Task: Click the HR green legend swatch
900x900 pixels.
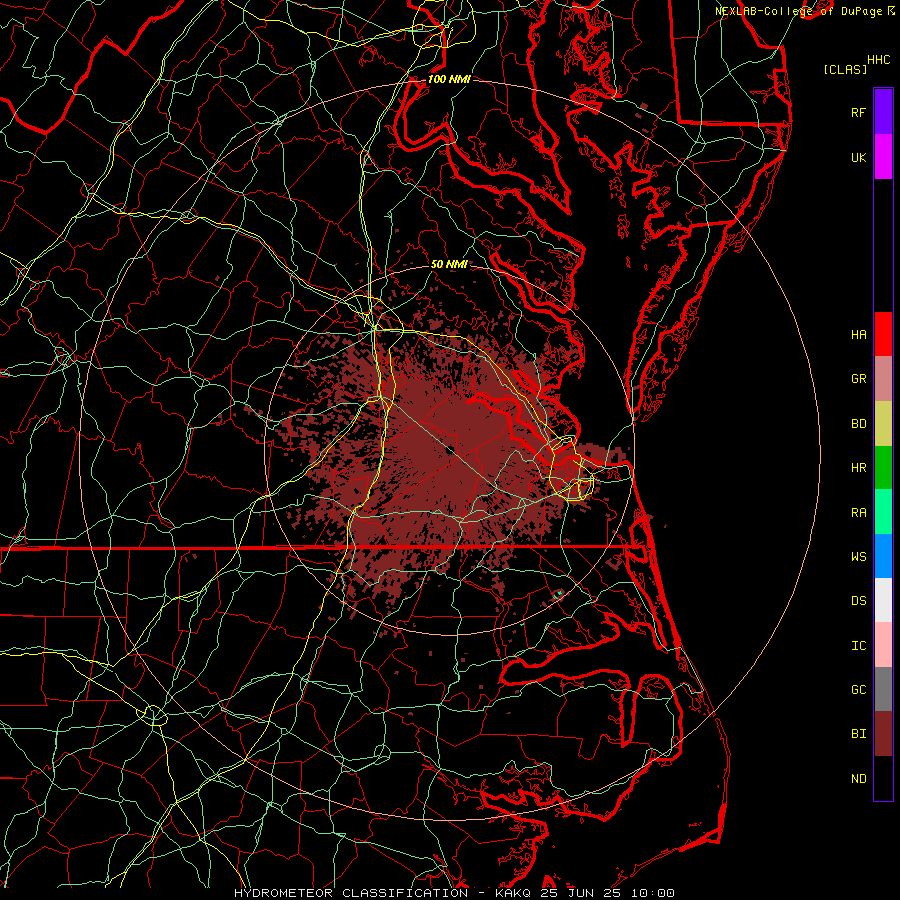Action: (x=883, y=468)
